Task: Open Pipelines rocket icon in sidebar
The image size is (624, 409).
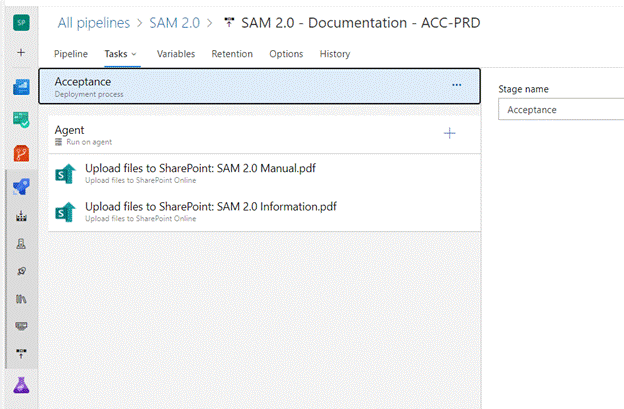Action: point(21,187)
